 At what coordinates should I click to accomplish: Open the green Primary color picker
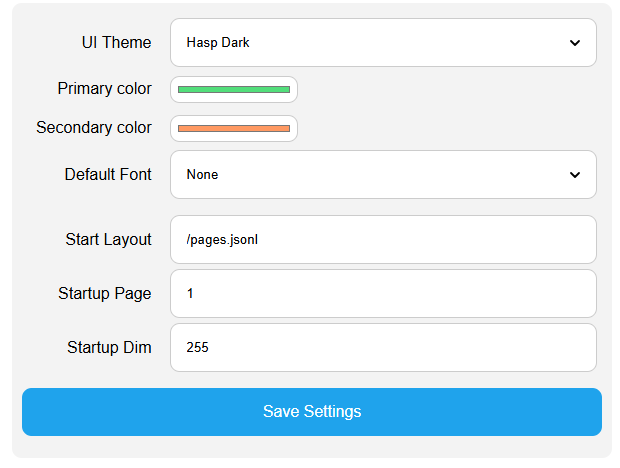pyautogui.click(x=234, y=89)
